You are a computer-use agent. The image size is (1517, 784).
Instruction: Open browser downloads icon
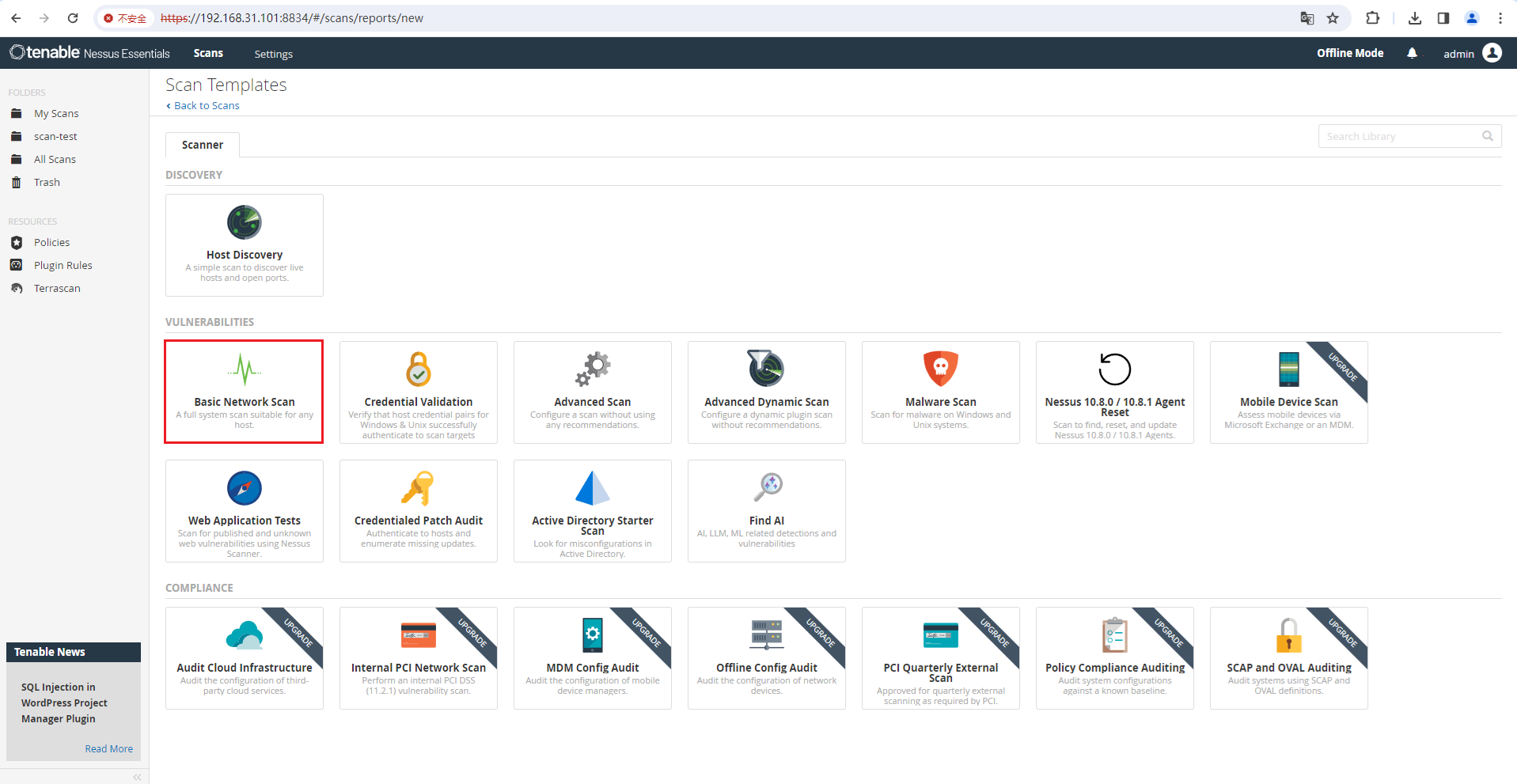[x=1415, y=18]
